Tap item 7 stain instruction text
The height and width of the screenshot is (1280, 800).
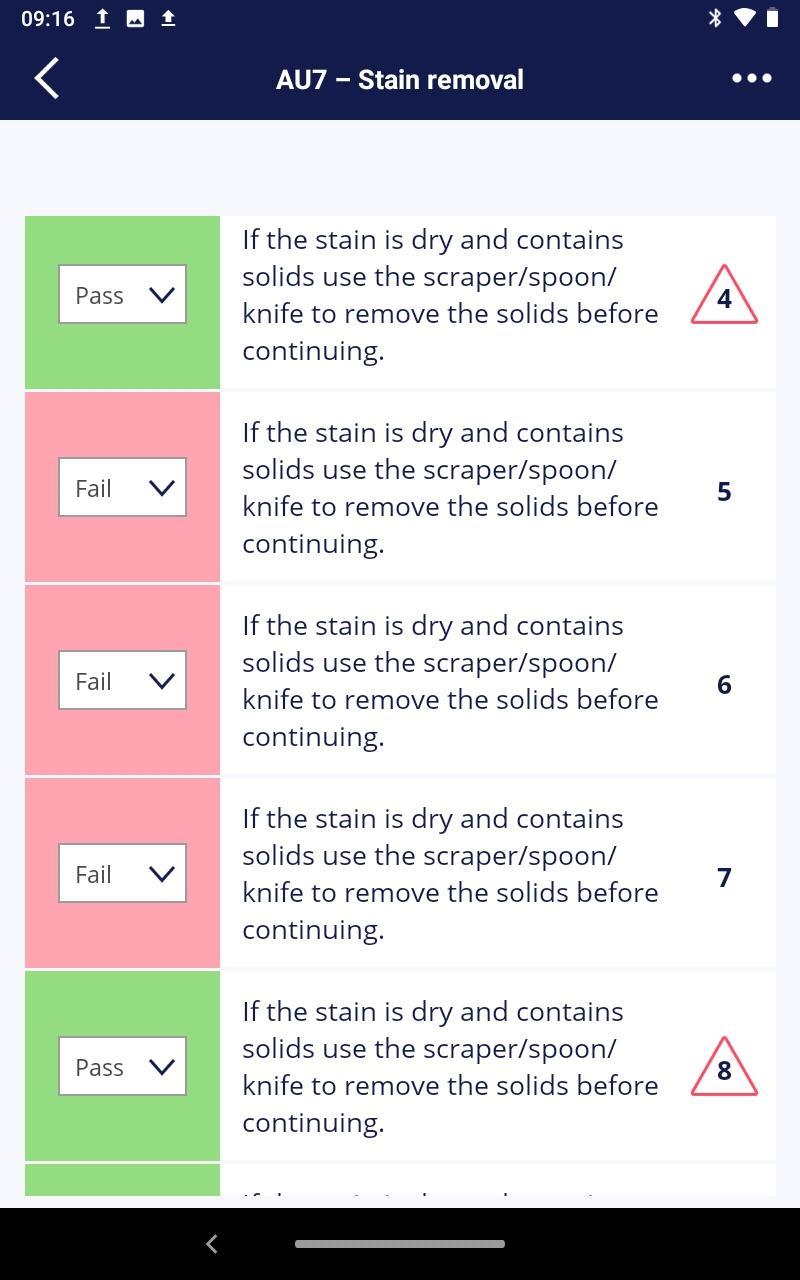point(450,874)
